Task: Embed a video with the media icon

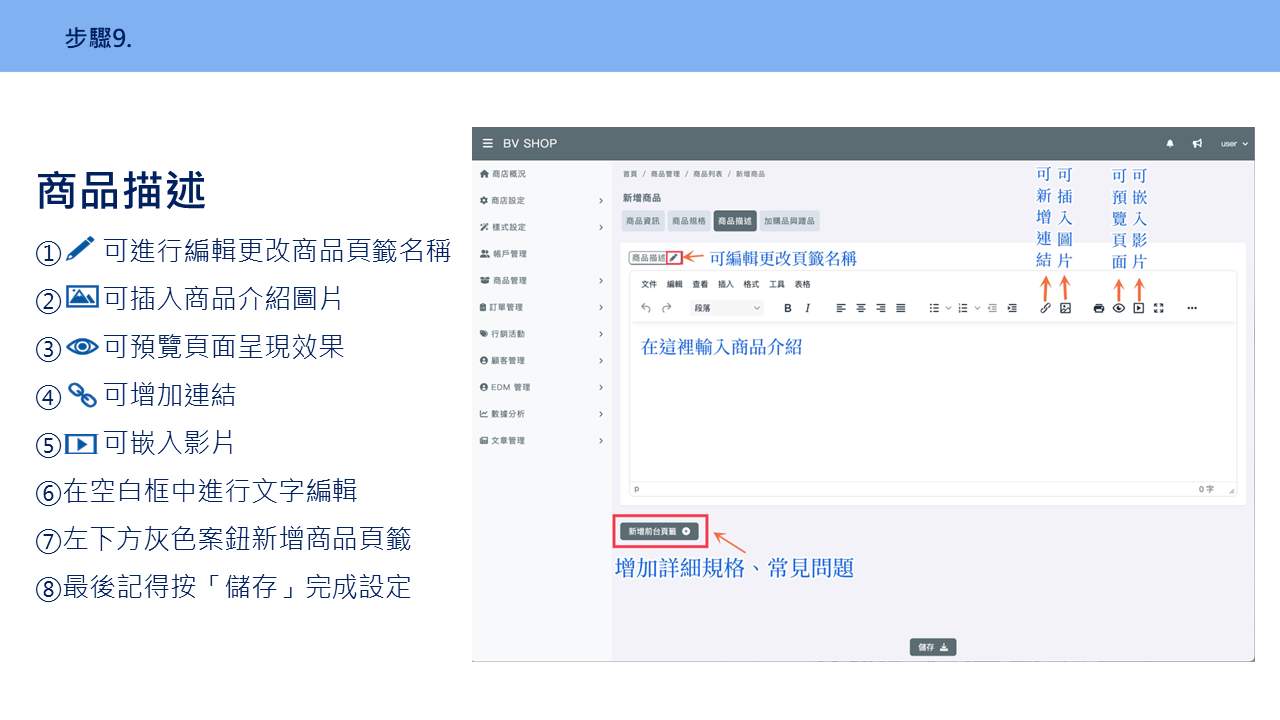Action: point(1139,308)
